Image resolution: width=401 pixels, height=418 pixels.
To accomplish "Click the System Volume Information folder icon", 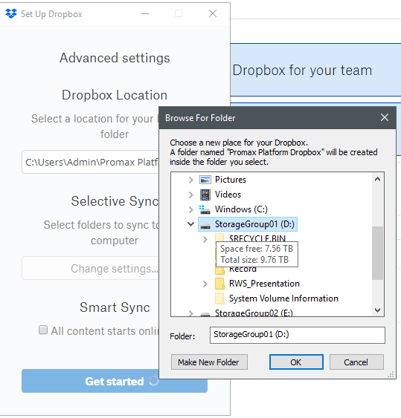I will [x=220, y=299].
